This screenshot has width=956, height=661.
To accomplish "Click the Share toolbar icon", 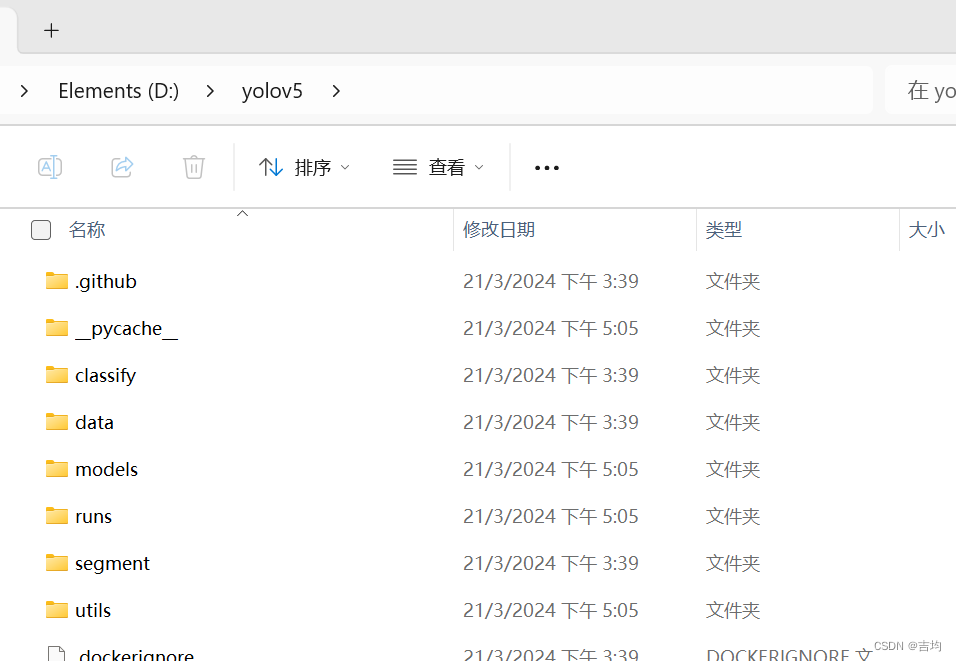I will coord(122,167).
